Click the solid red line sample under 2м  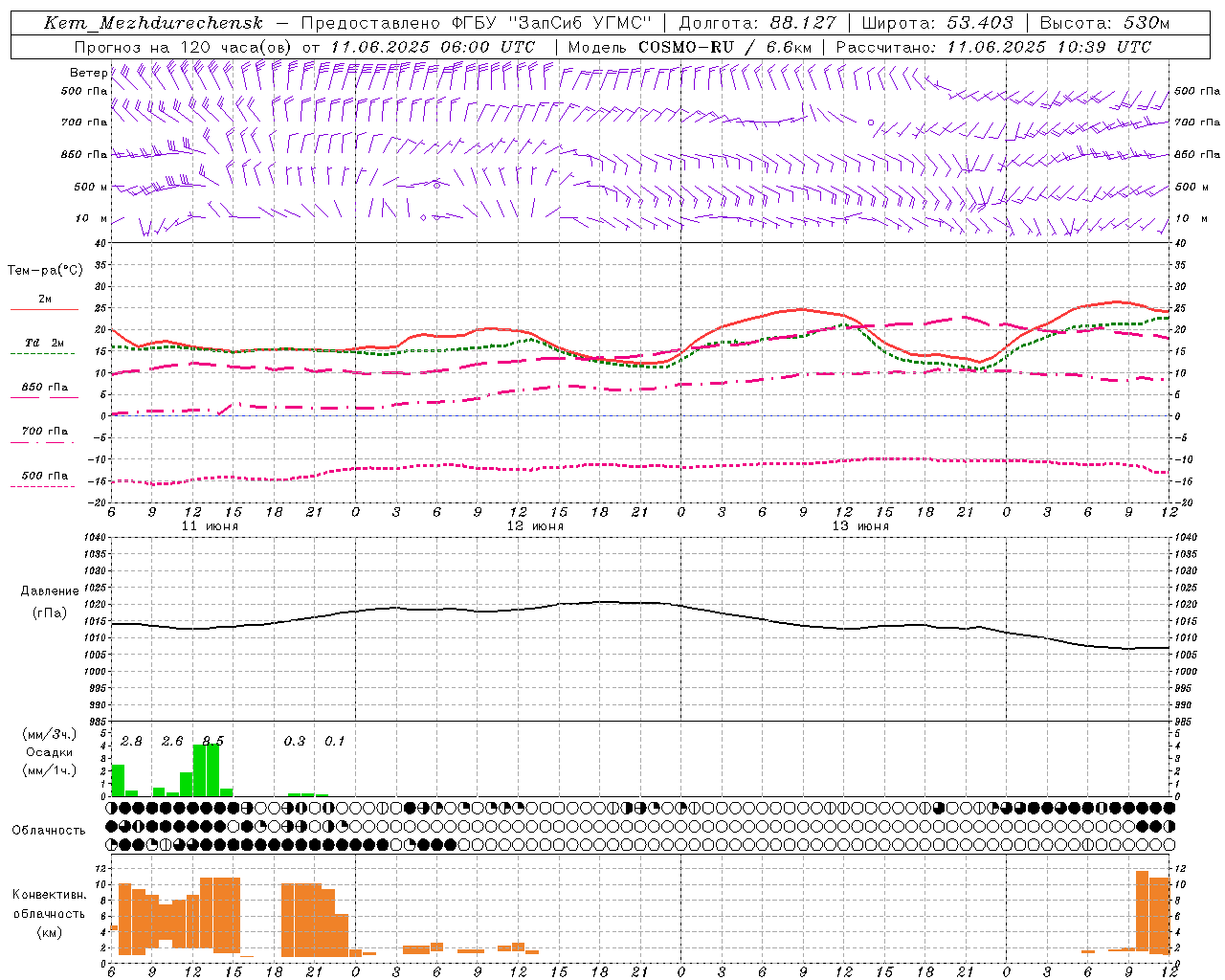44,310
